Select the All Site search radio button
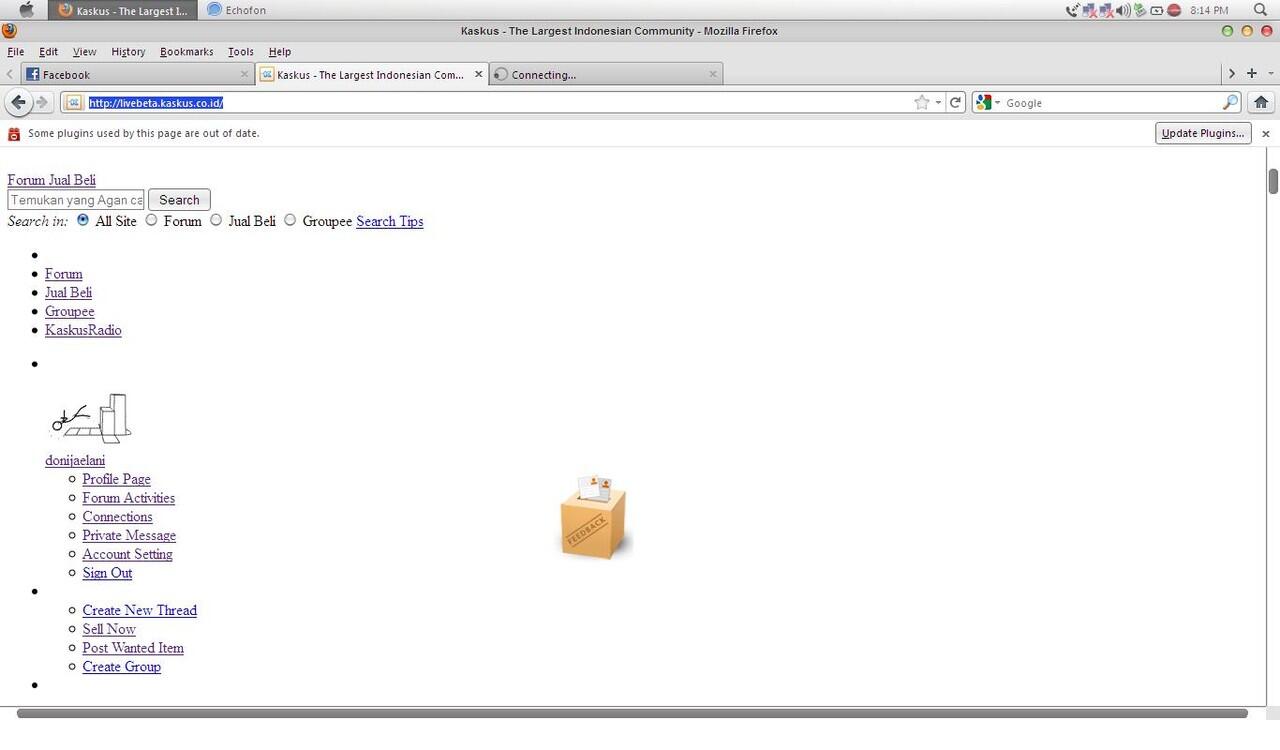The width and height of the screenshot is (1280, 750). point(83,220)
